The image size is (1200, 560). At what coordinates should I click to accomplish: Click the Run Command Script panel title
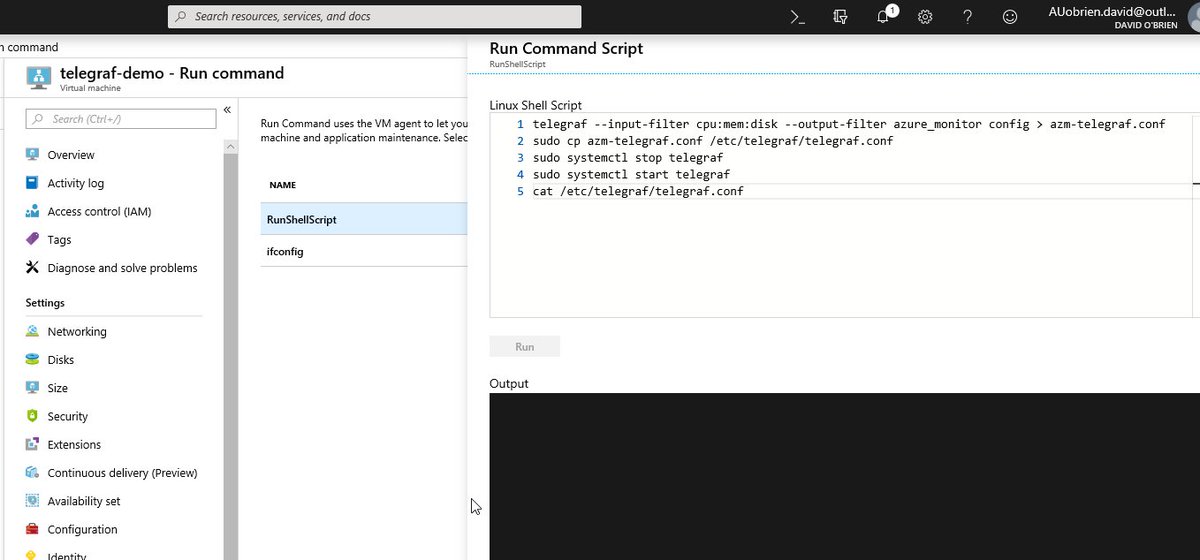(566, 48)
